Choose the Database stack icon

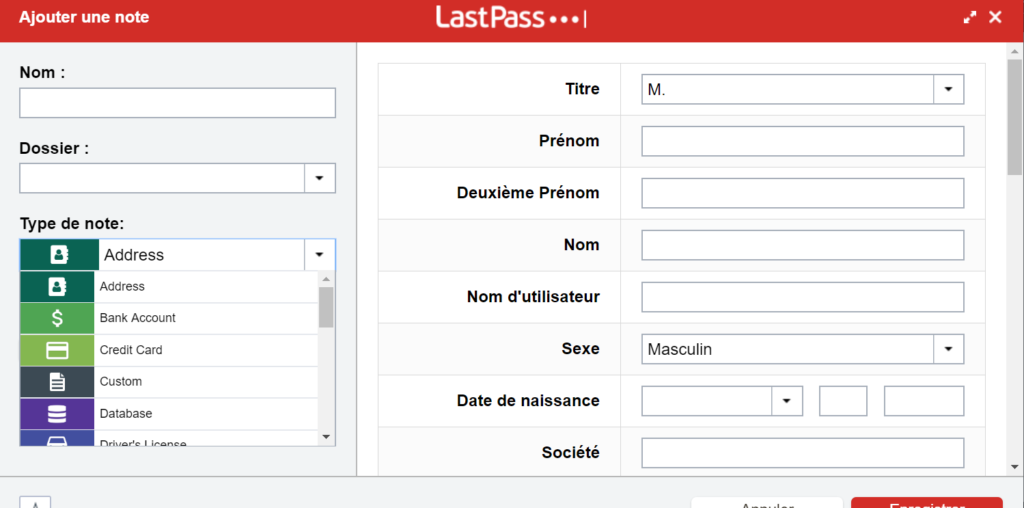coord(57,413)
